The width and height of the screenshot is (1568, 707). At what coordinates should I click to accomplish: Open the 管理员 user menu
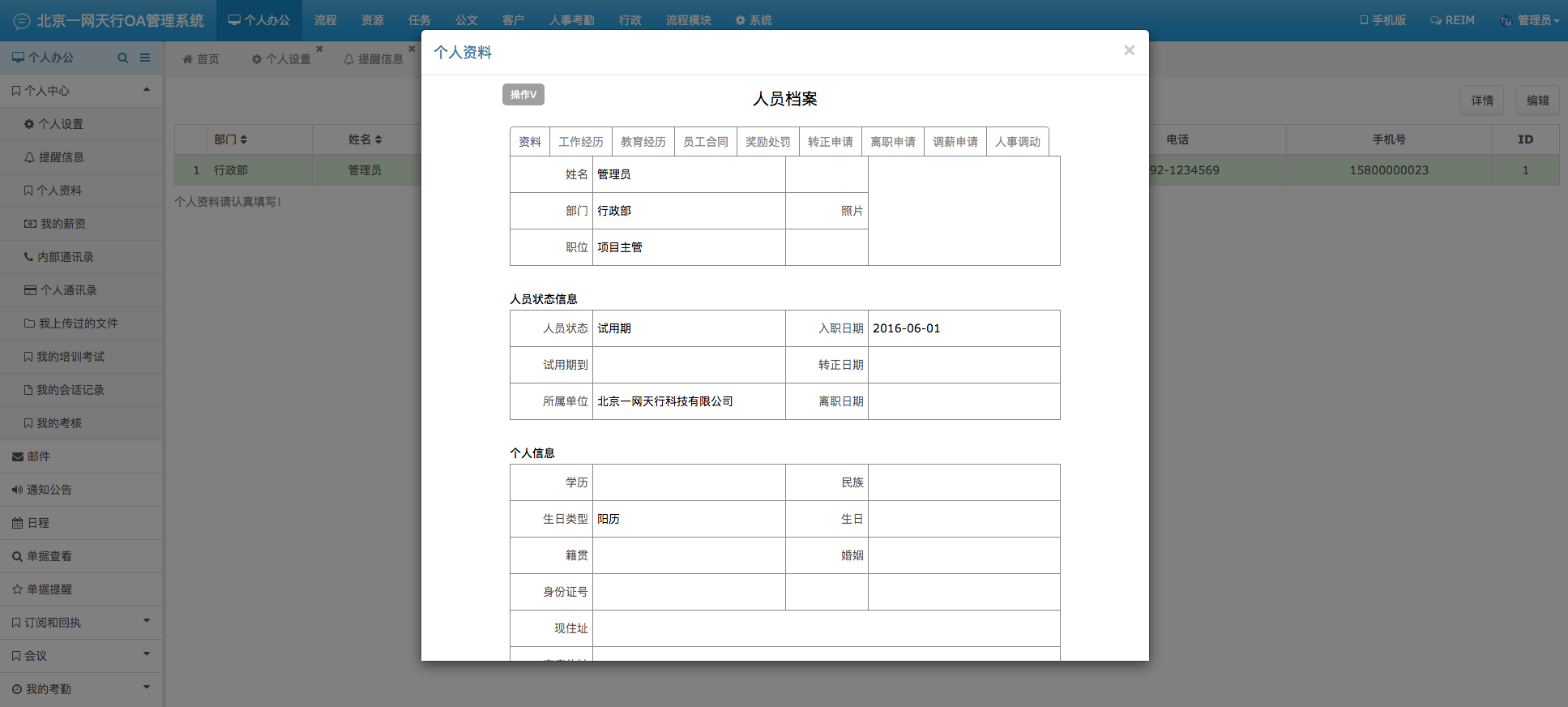(1530, 20)
